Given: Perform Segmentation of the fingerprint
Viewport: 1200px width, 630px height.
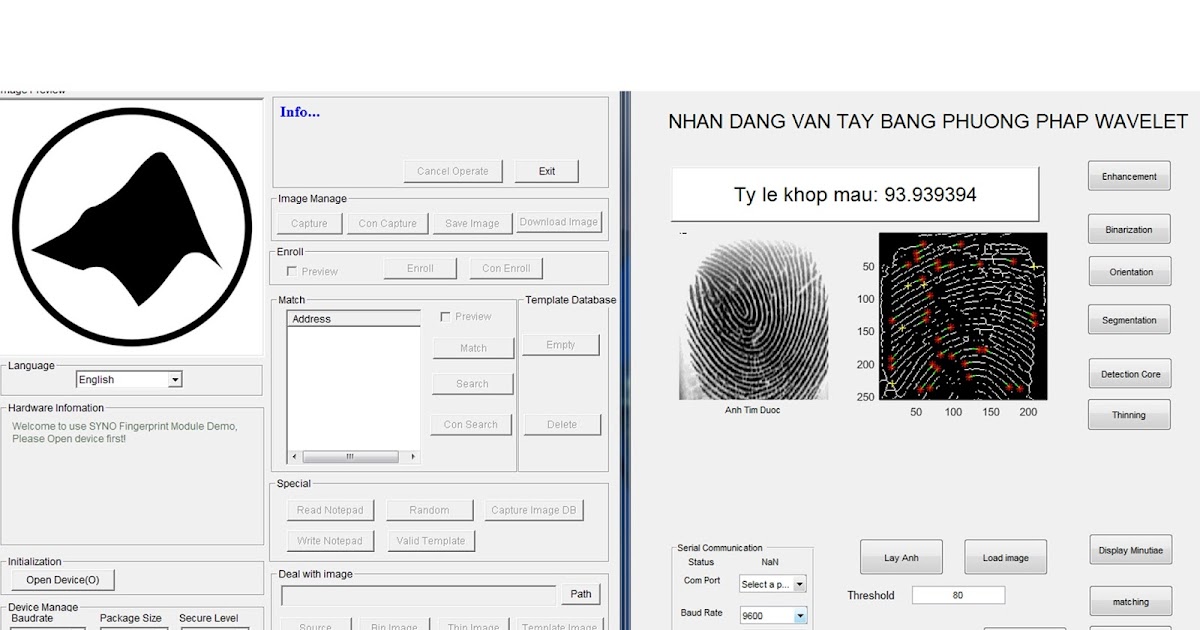Looking at the screenshot, I should click(x=1128, y=319).
